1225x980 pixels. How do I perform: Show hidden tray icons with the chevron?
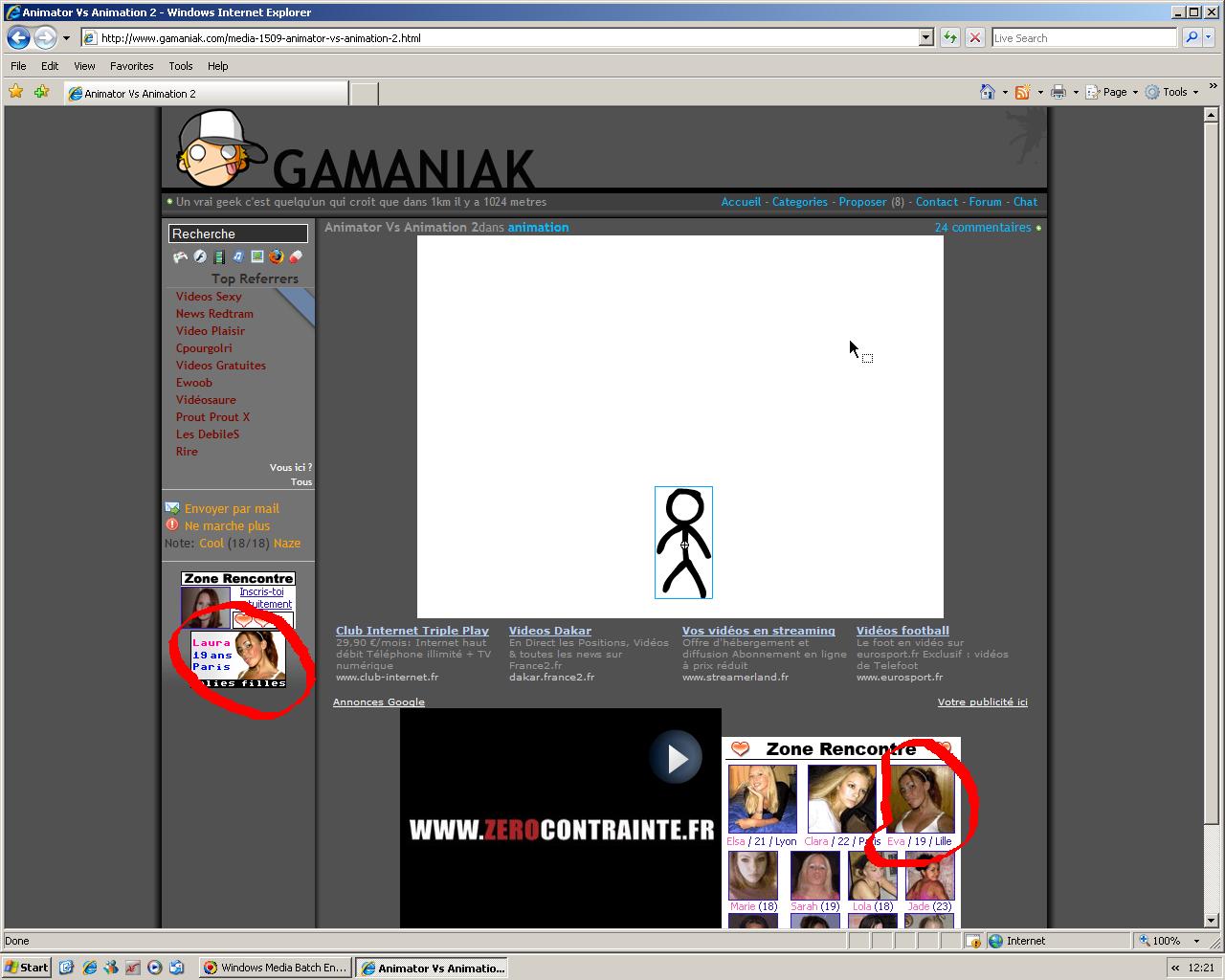click(1175, 968)
